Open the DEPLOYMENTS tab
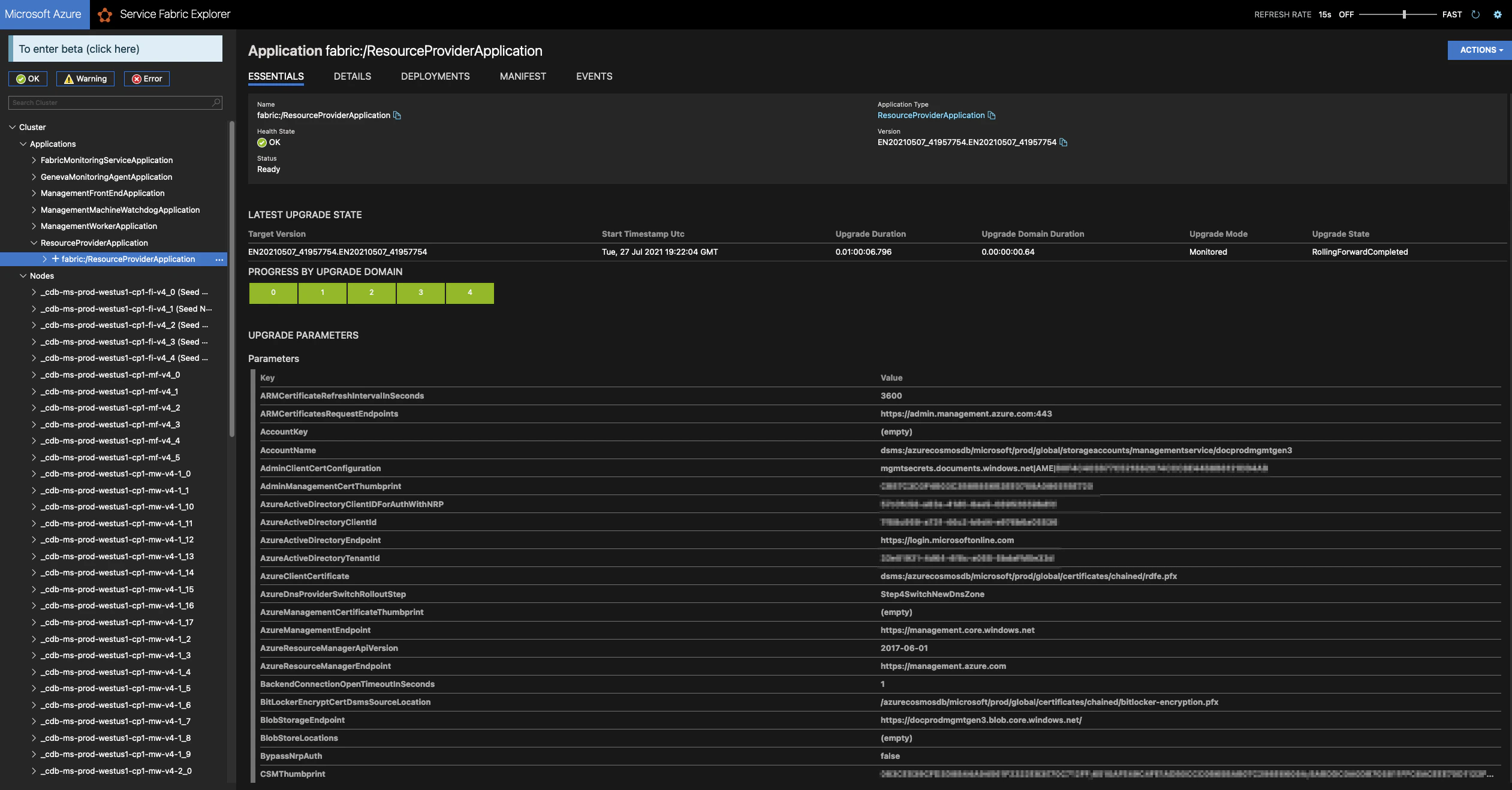Screen dimensions: 1512x790 point(435,76)
